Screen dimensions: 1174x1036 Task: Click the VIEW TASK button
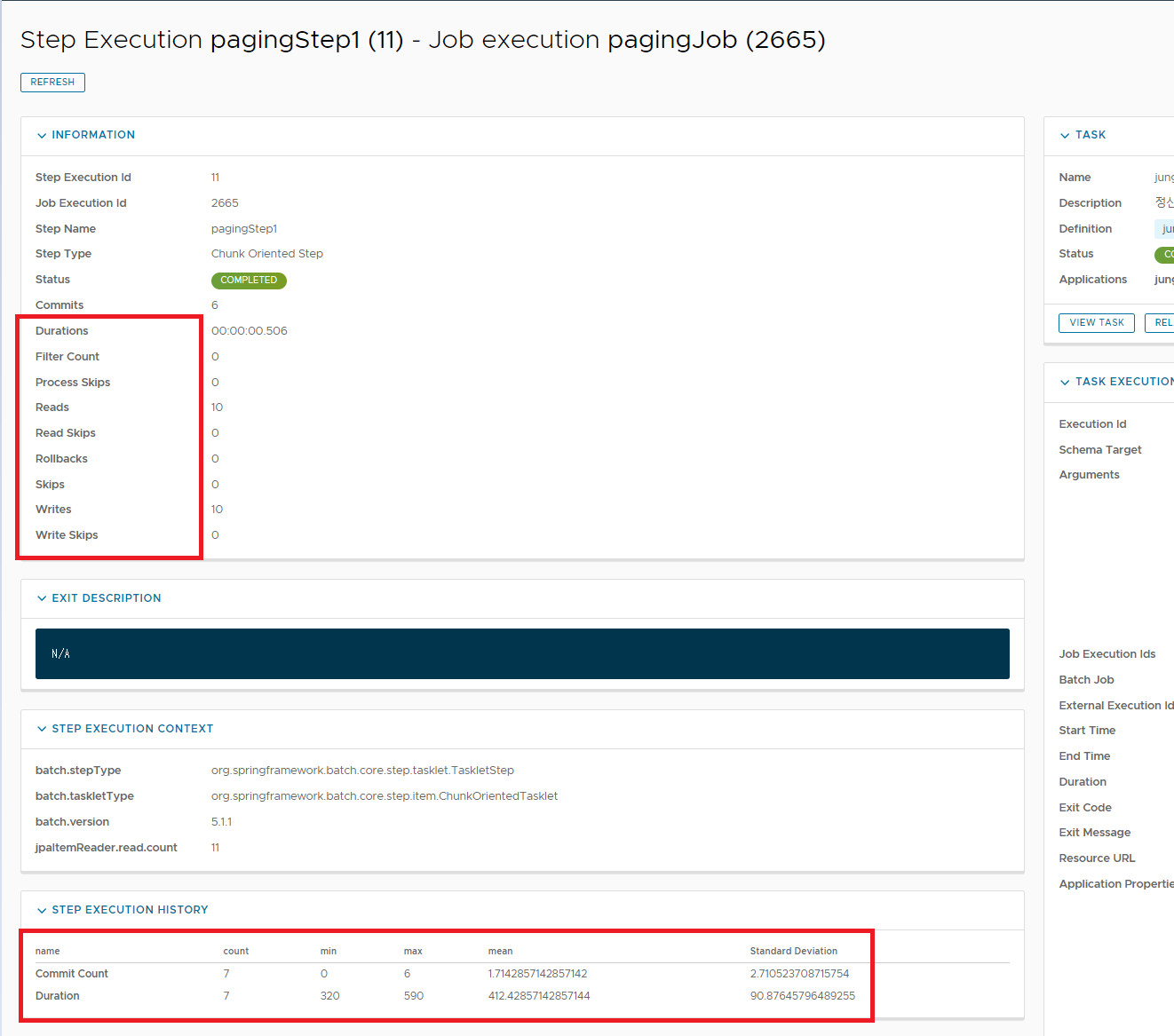tap(1097, 323)
